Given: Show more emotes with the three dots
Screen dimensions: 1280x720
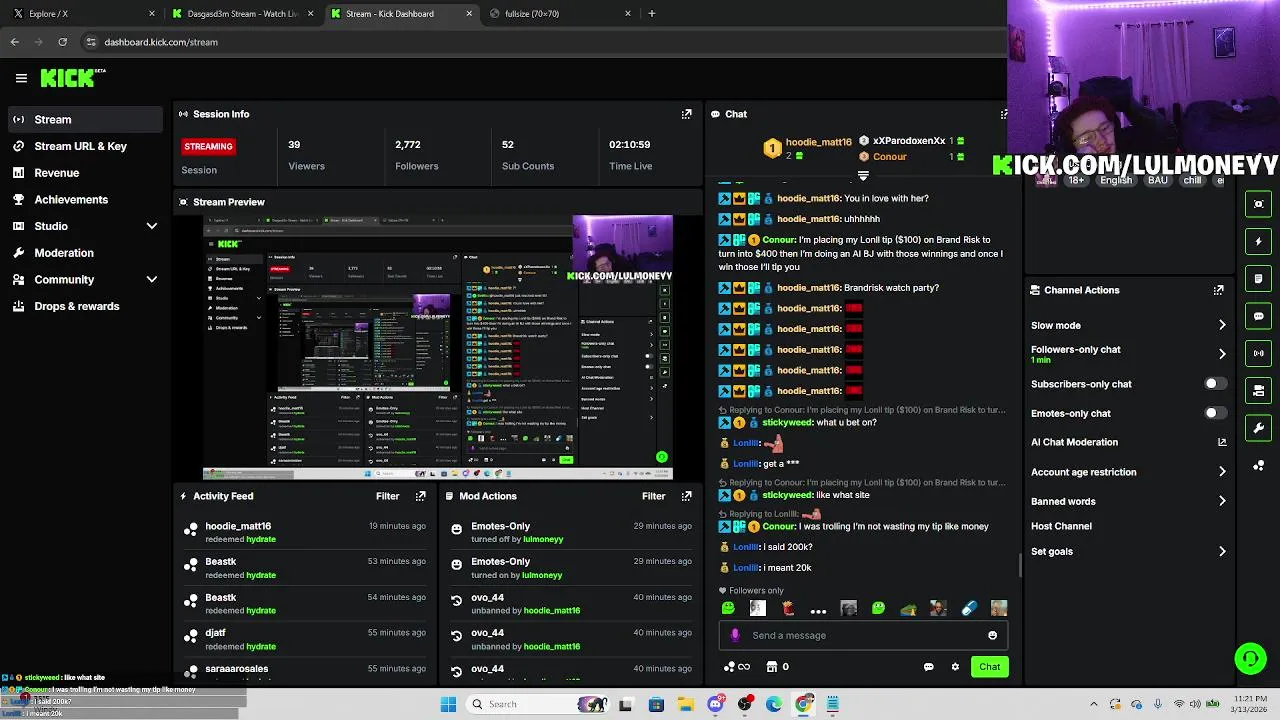Looking at the screenshot, I should (x=818, y=610).
